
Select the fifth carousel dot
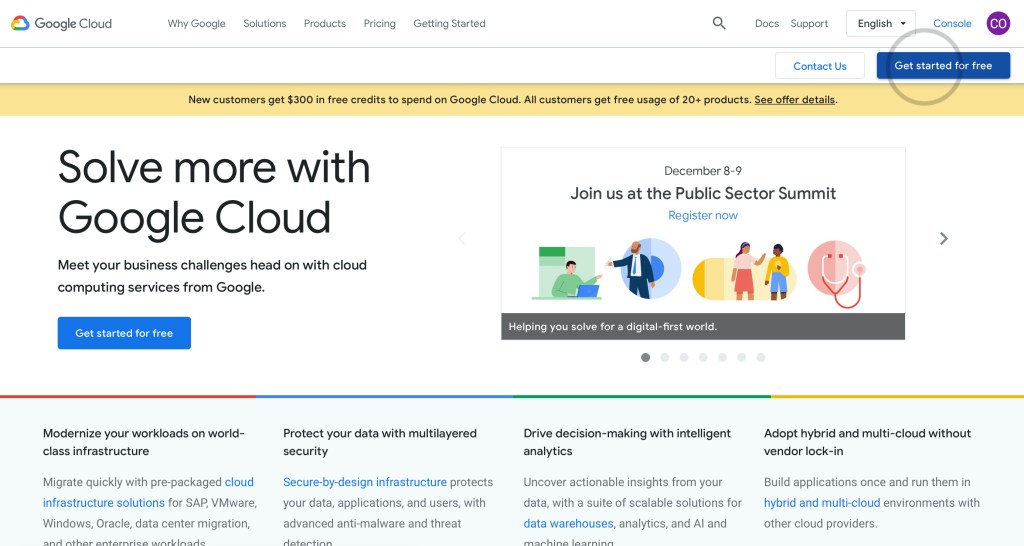coord(722,357)
